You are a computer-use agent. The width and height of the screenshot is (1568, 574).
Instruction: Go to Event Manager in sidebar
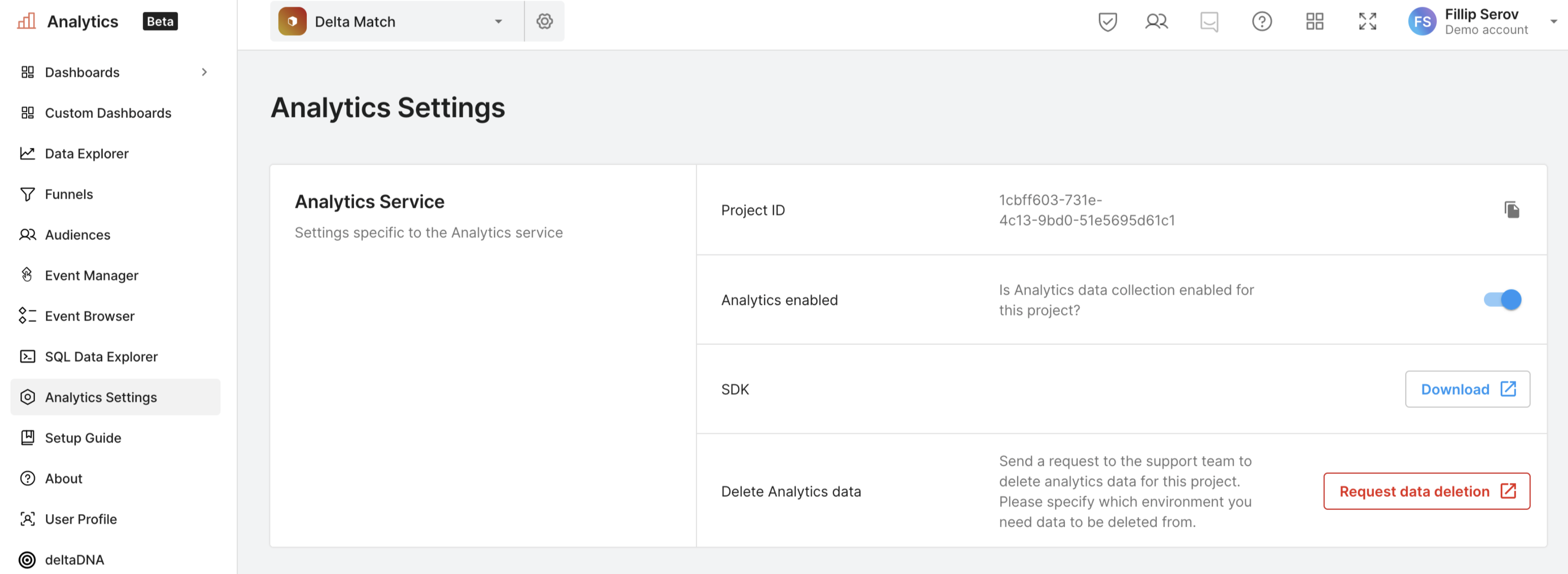click(91, 276)
